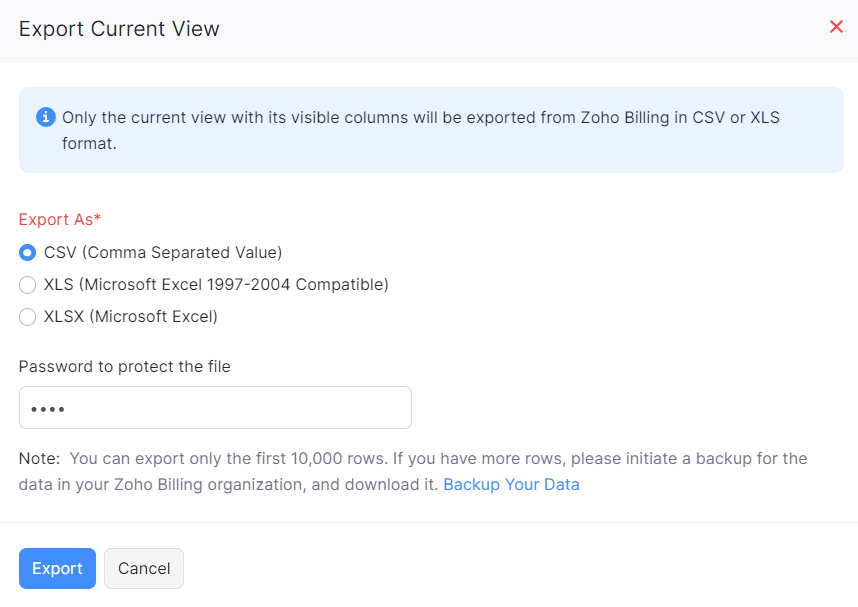
Task: Click the blue info icon
Action: click(45, 117)
